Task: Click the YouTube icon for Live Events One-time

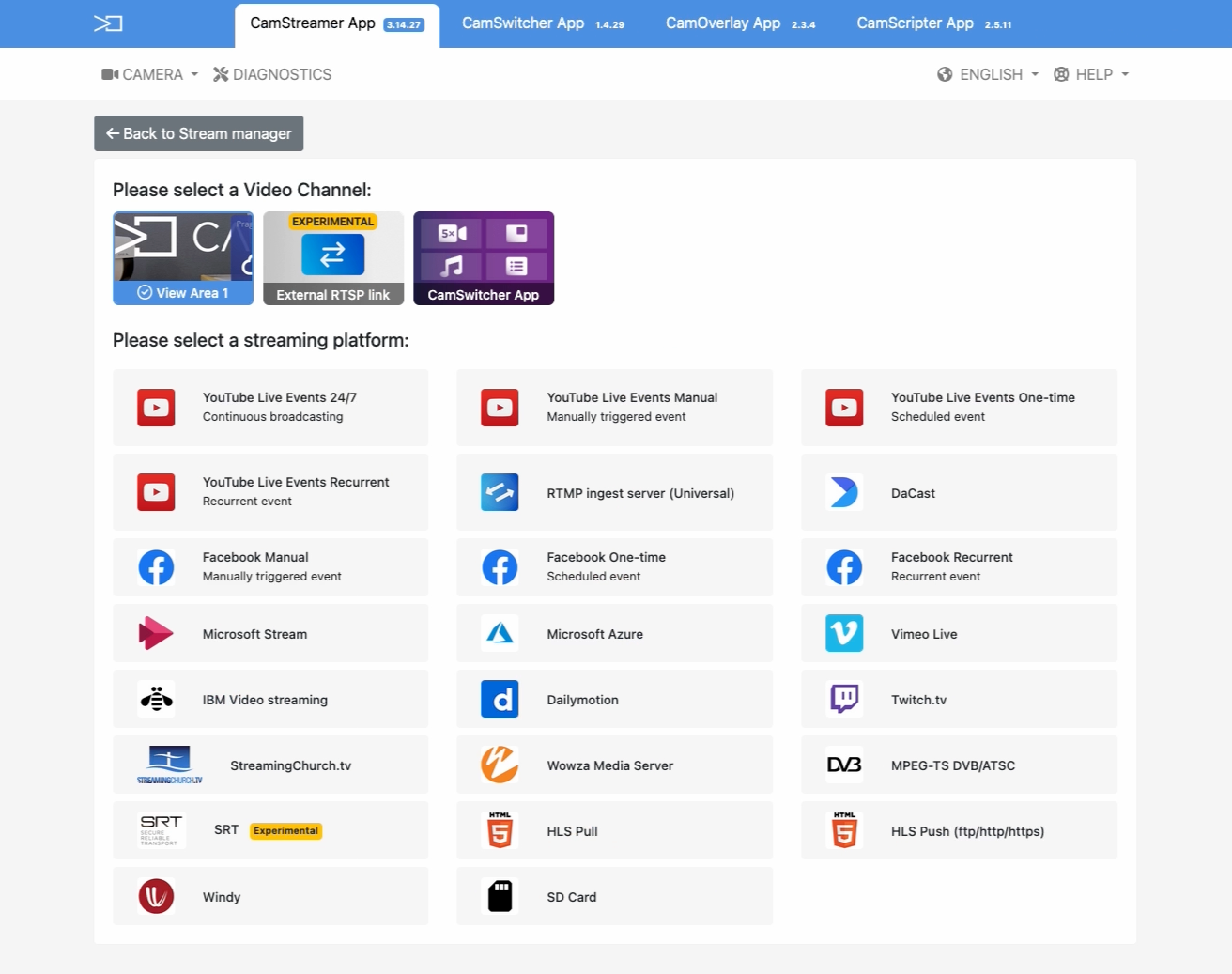Action: coord(844,408)
